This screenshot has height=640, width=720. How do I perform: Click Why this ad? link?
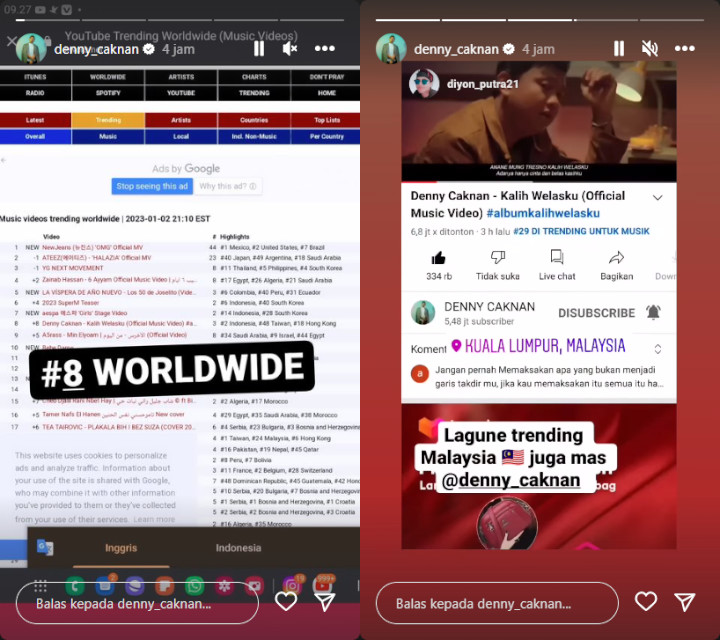tap(228, 186)
